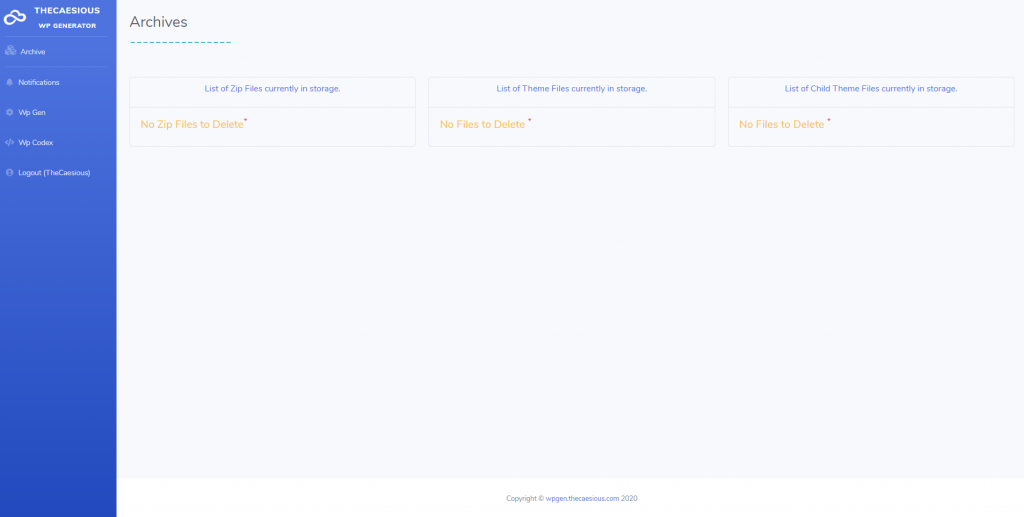This screenshot has height=517, width=1024.
Task: Click the THECAESIOUS WP GENERATOR brand title
Action: click(67, 17)
